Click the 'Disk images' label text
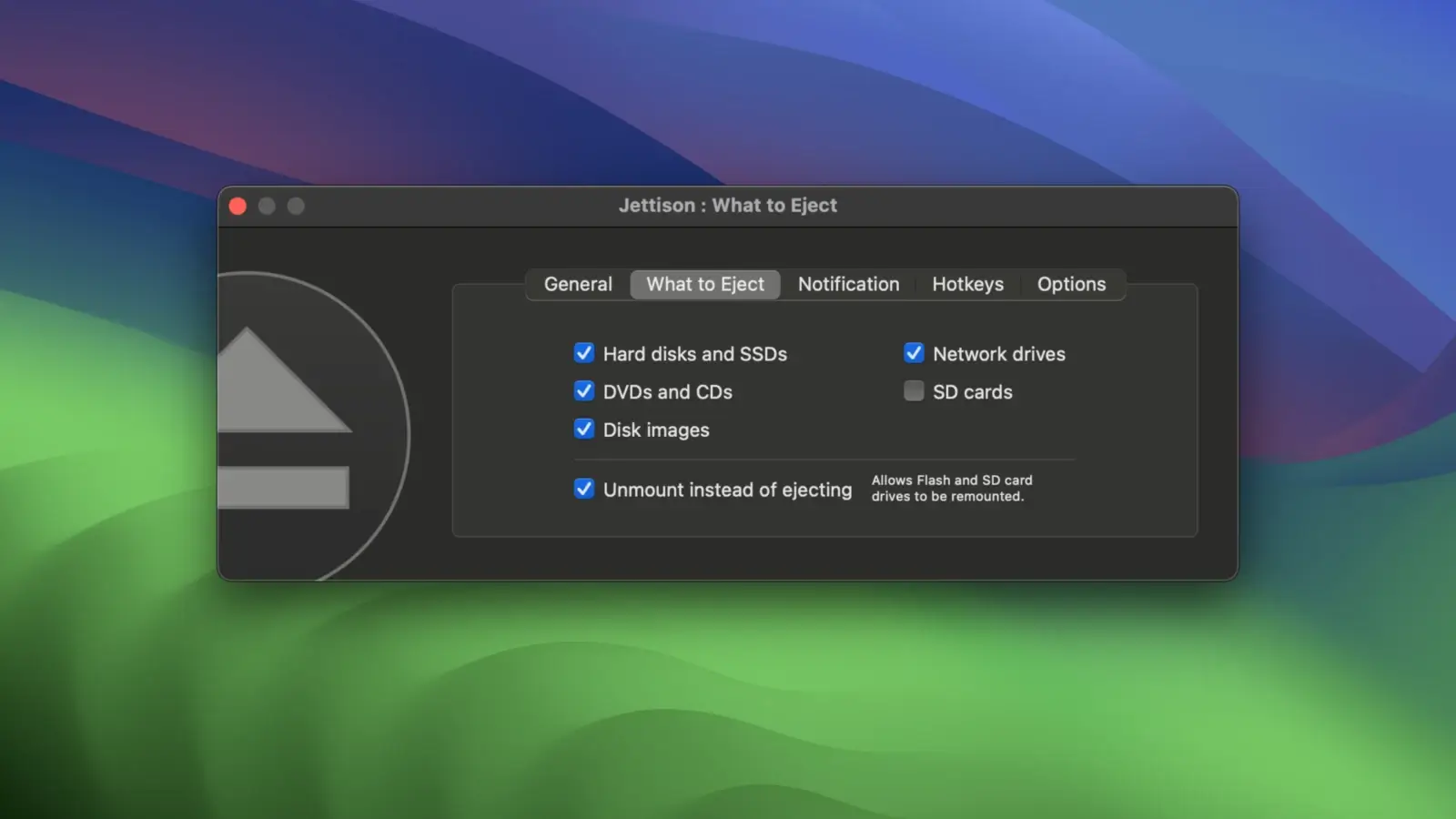The width and height of the screenshot is (1456, 819). (655, 430)
